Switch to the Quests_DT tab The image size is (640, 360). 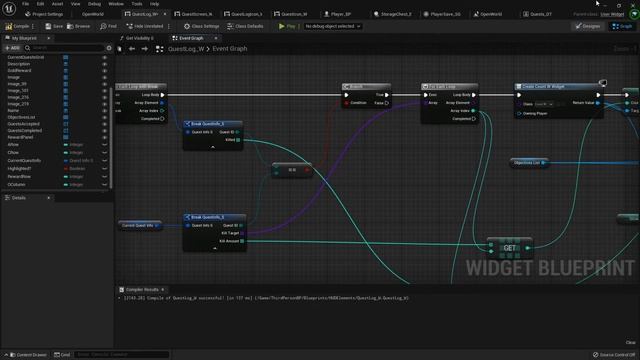[x=538, y=14]
